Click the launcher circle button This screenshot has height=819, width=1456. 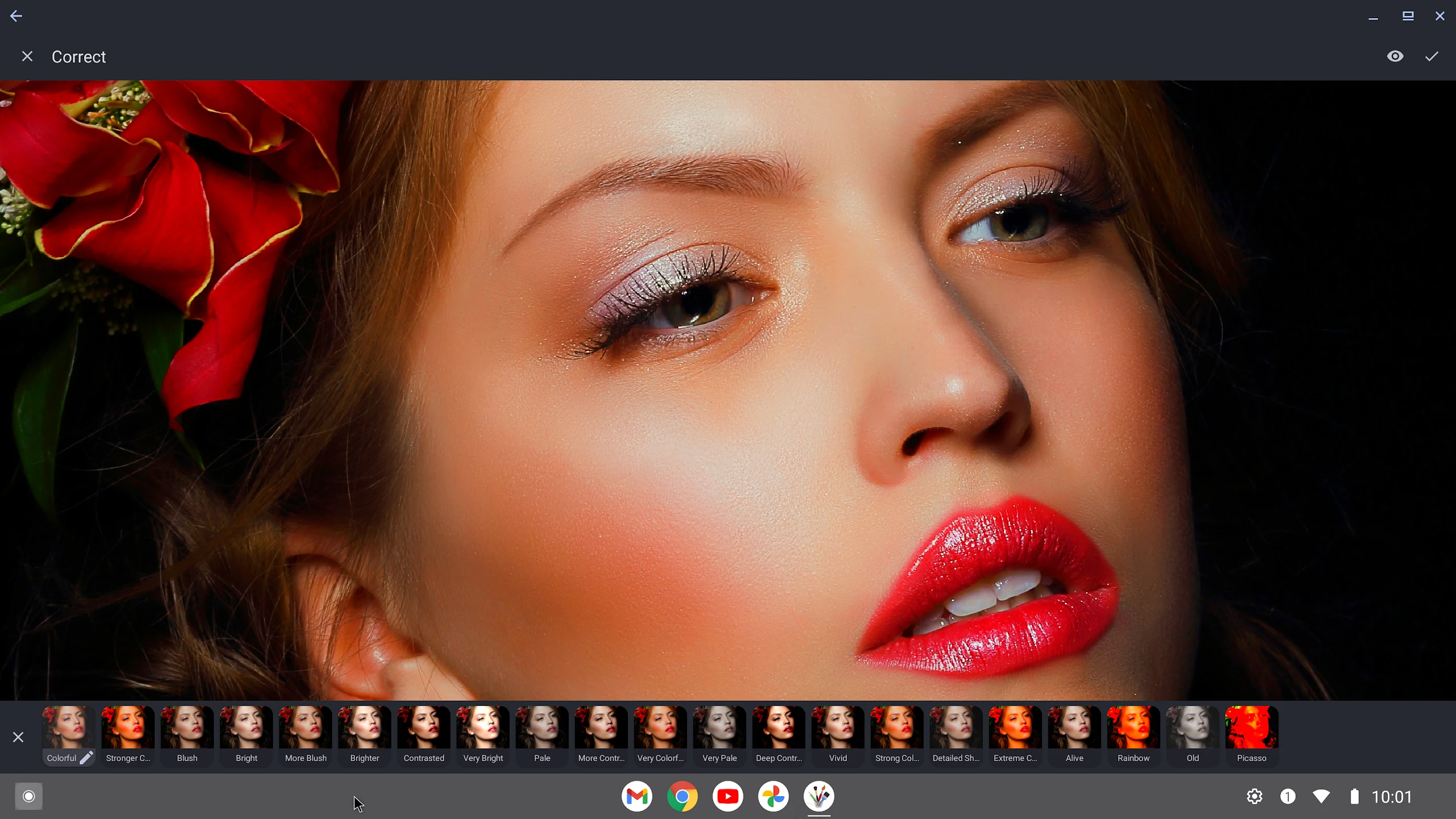[x=28, y=796]
